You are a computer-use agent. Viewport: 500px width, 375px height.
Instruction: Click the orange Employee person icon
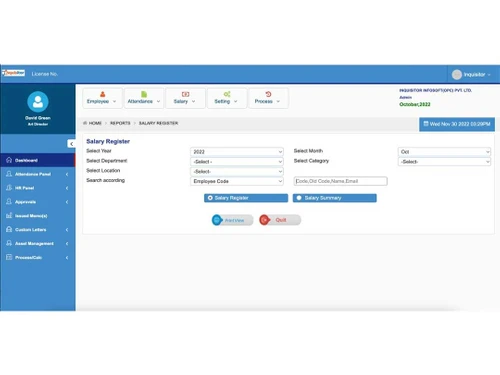click(102, 94)
